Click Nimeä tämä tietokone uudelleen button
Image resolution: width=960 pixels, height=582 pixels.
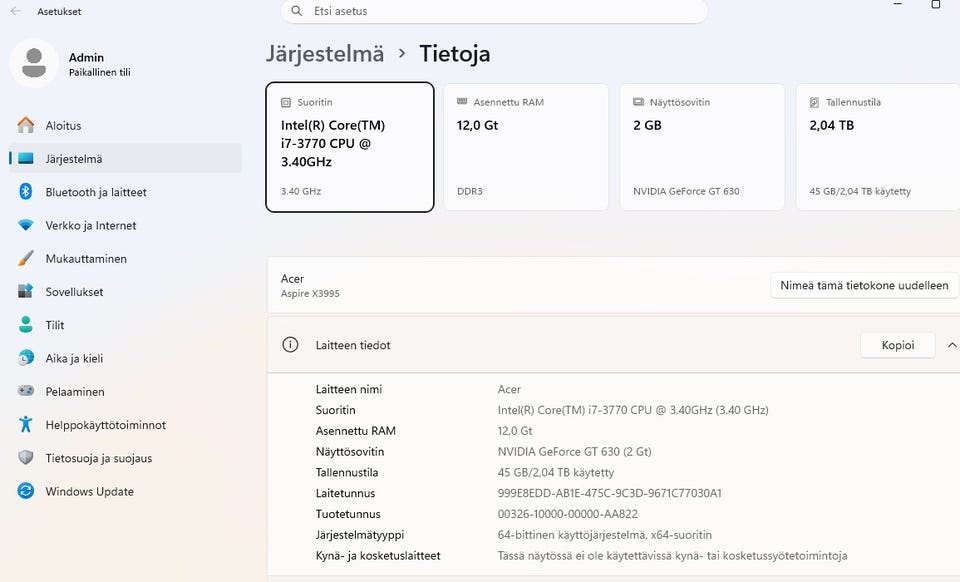(864, 285)
